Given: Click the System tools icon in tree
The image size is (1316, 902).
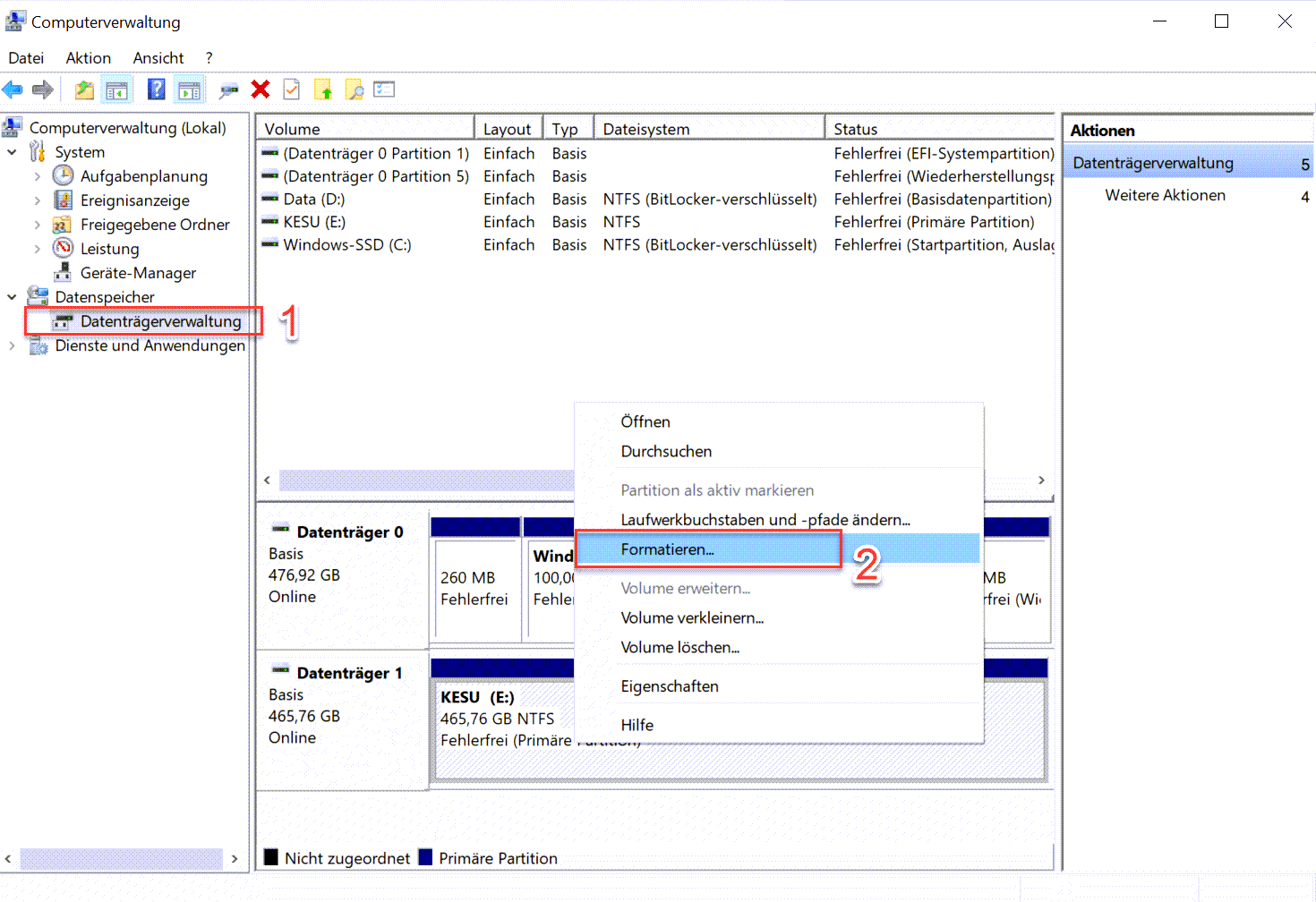Looking at the screenshot, I should click(x=38, y=151).
